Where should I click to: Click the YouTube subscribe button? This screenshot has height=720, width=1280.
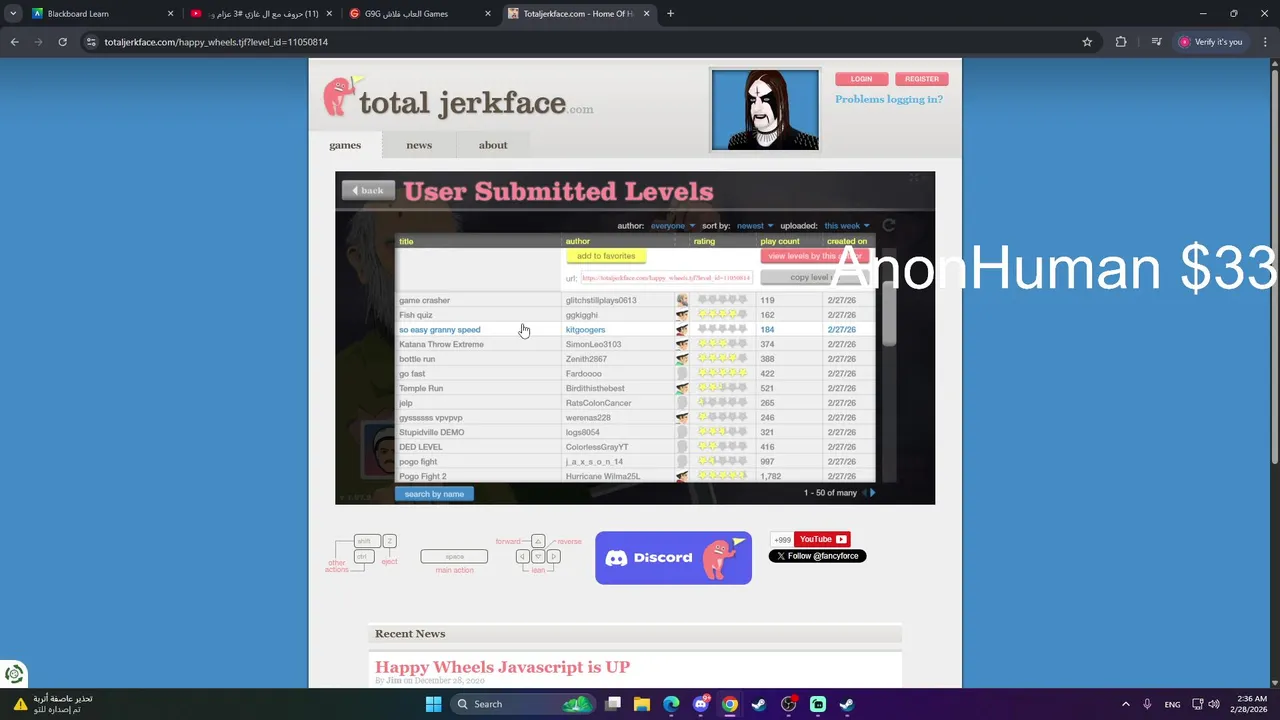click(x=822, y=539)
